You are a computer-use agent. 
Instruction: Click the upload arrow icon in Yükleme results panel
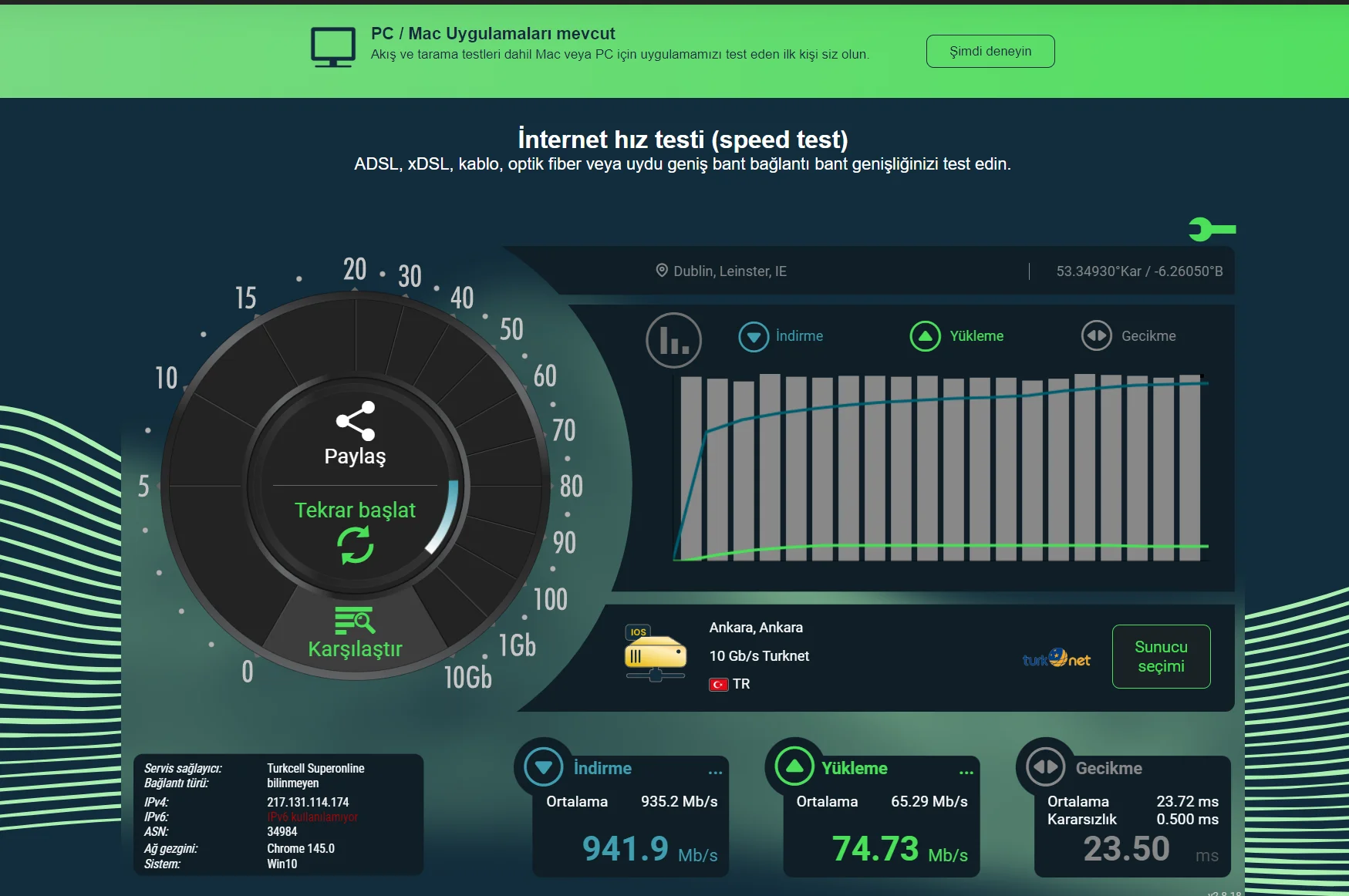[x=794, y=767]
